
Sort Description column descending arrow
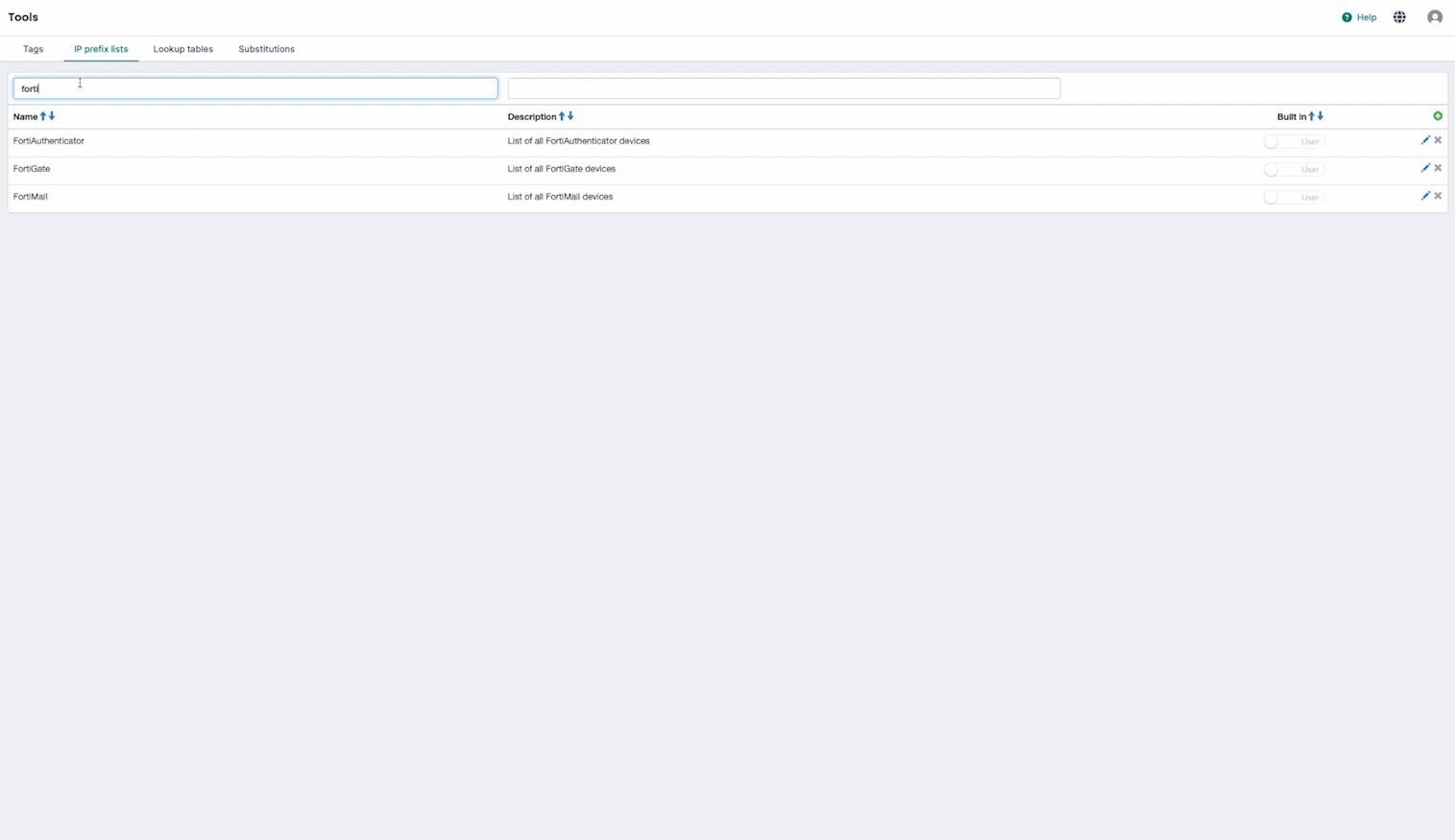tap(570, 116)
